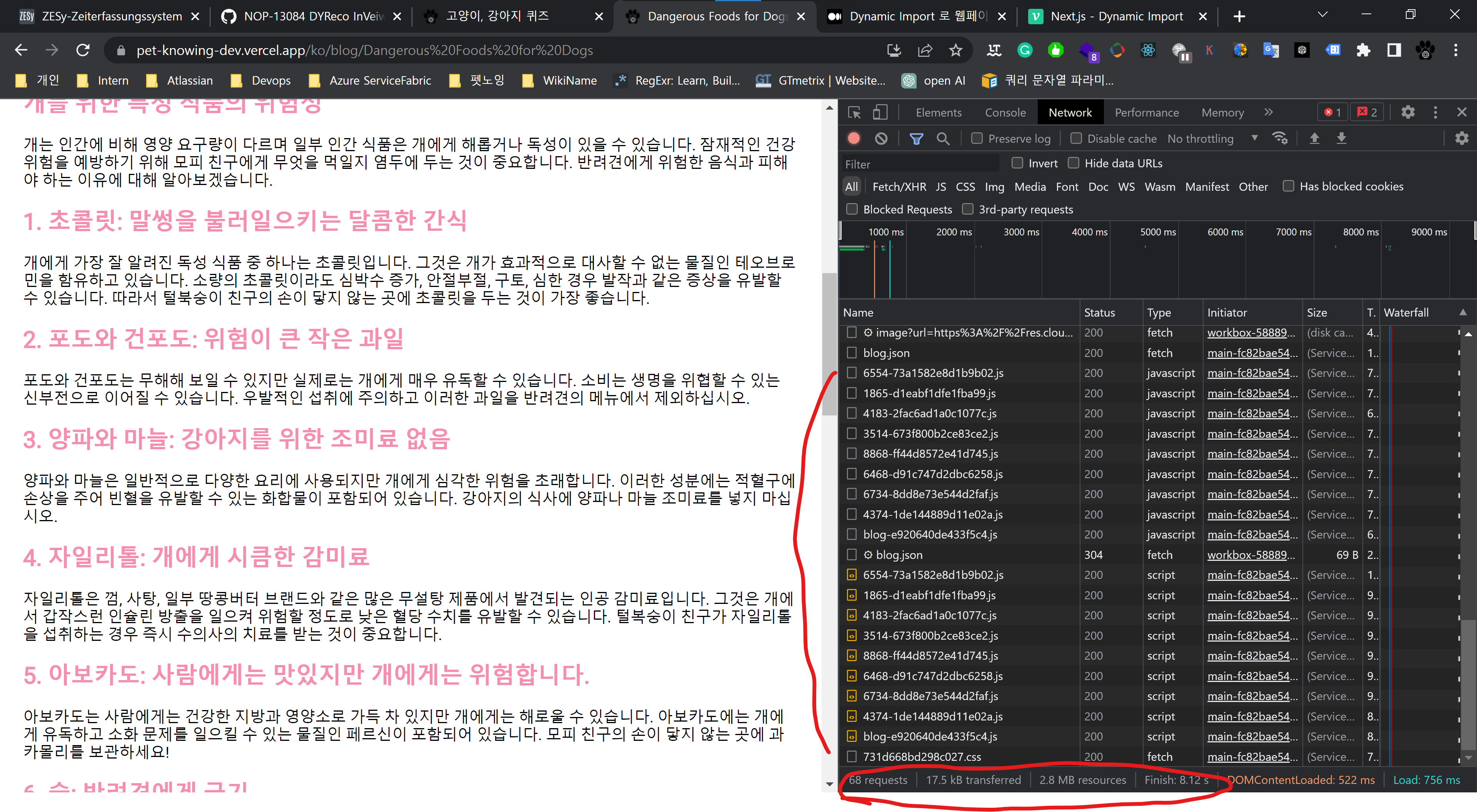This screenshot has height=812, width=1477.
Task: Open DevTools settings gear
Action: pos(1408,112)
